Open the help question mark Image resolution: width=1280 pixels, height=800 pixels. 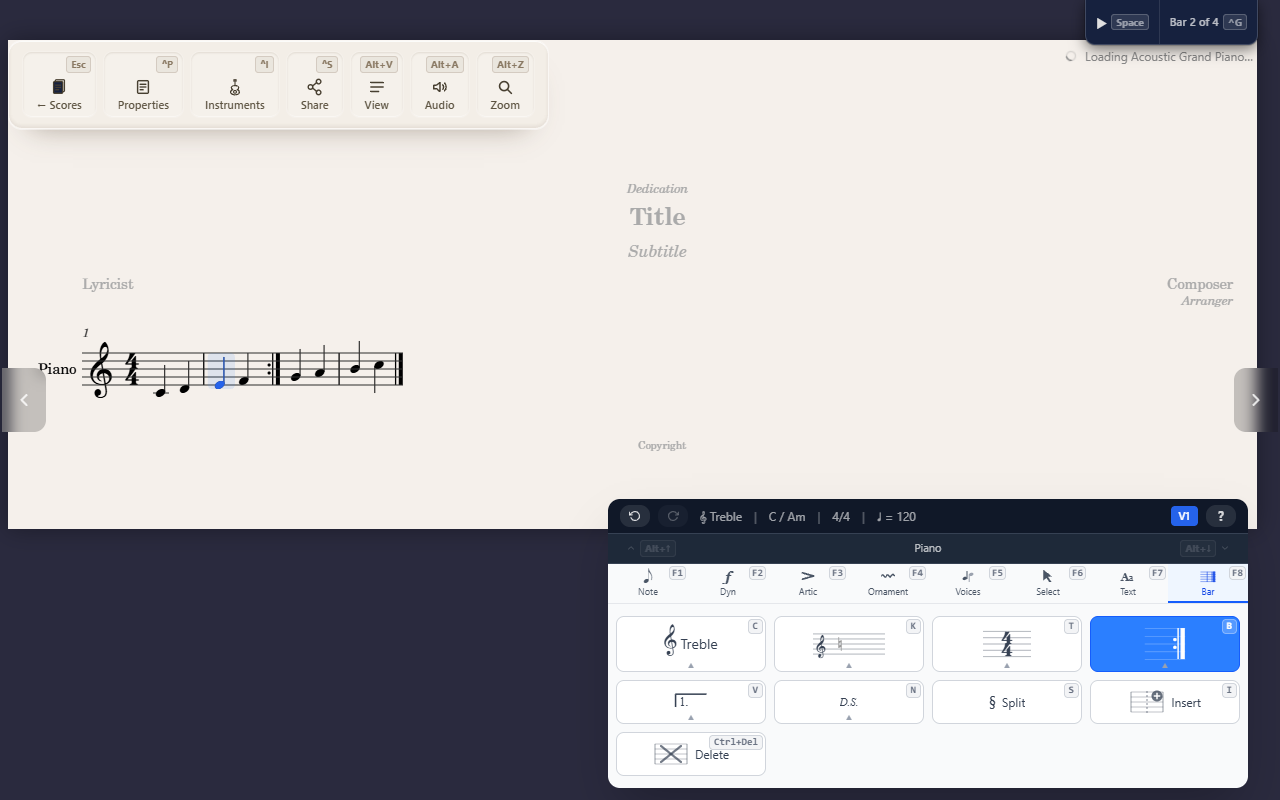tap(1220, 516)
